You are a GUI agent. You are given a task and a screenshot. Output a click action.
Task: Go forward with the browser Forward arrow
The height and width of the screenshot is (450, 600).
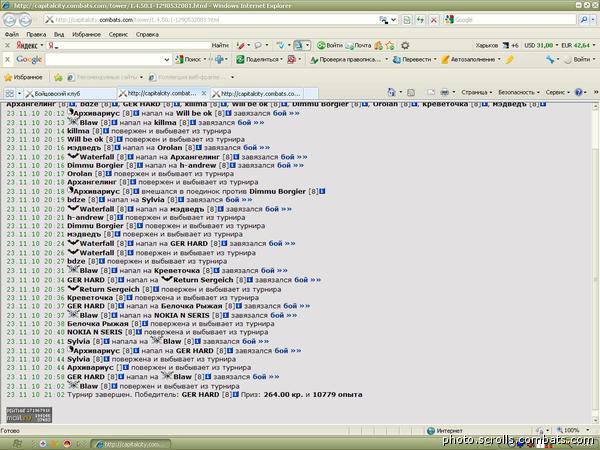(x=25, y=20)
